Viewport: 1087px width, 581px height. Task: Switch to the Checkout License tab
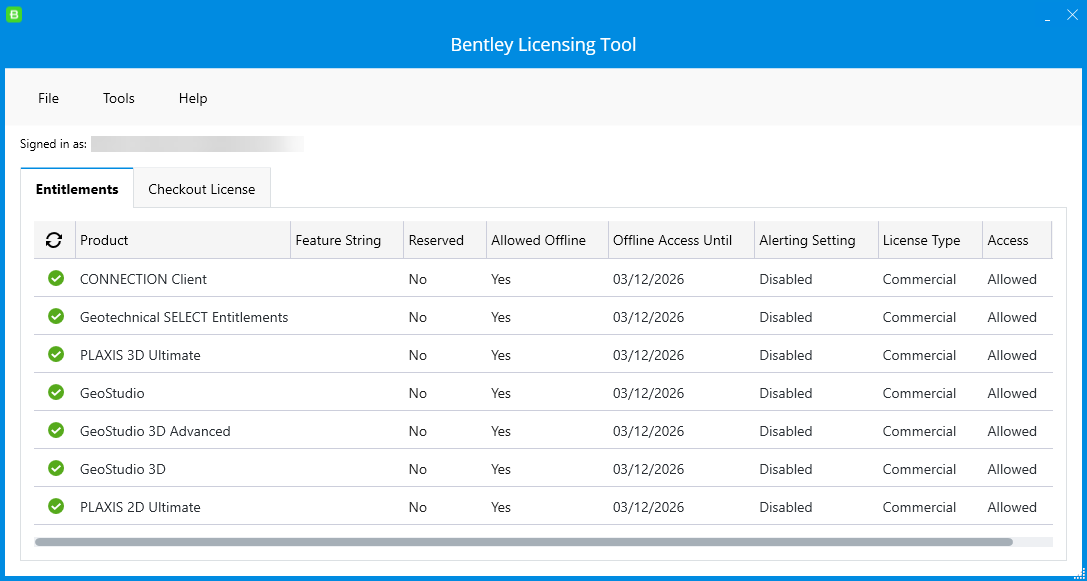click(x=201, y=188)
